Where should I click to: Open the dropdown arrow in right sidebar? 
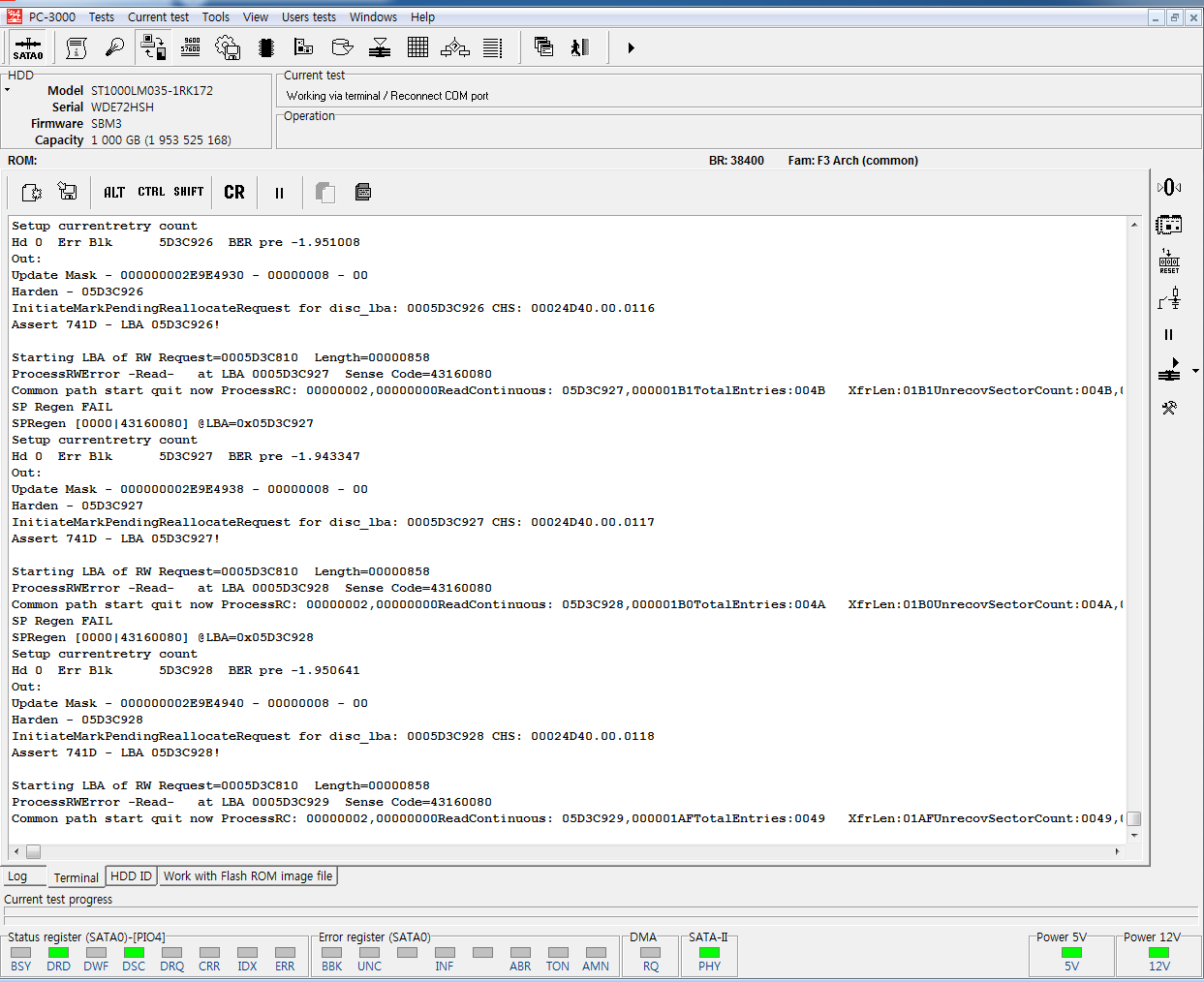1195,371
